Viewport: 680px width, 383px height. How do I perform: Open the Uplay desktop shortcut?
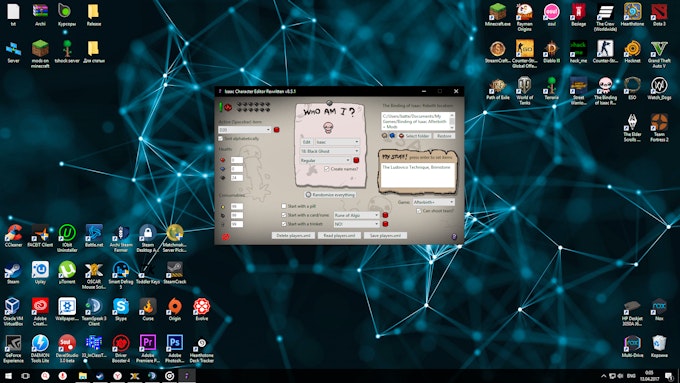coord(40,272)
